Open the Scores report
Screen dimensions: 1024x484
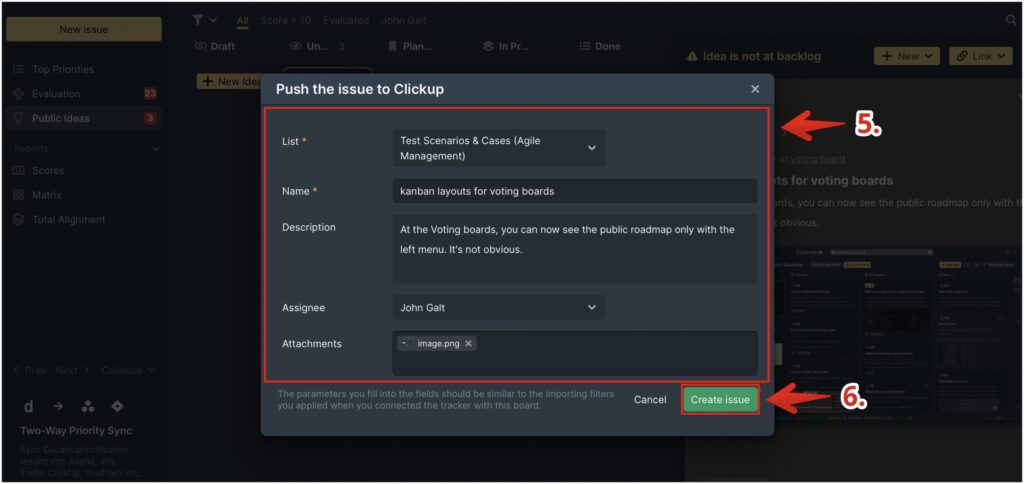[x=48, y=170]
